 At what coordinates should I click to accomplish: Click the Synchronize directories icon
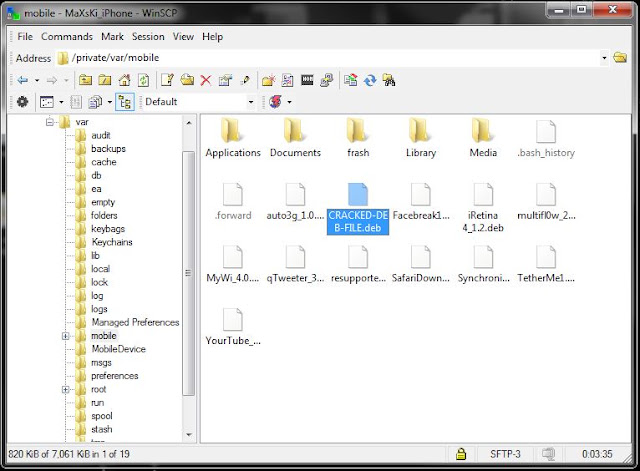pos(351,80)
